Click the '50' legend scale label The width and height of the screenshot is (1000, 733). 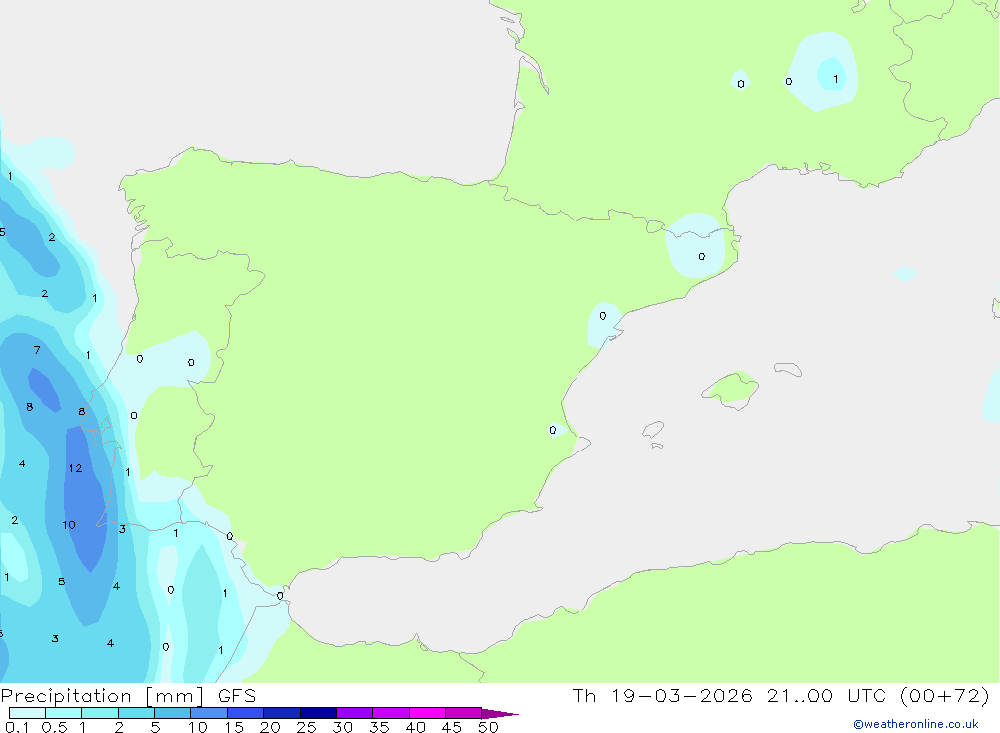pyautogui.click(x=489, y=727)
